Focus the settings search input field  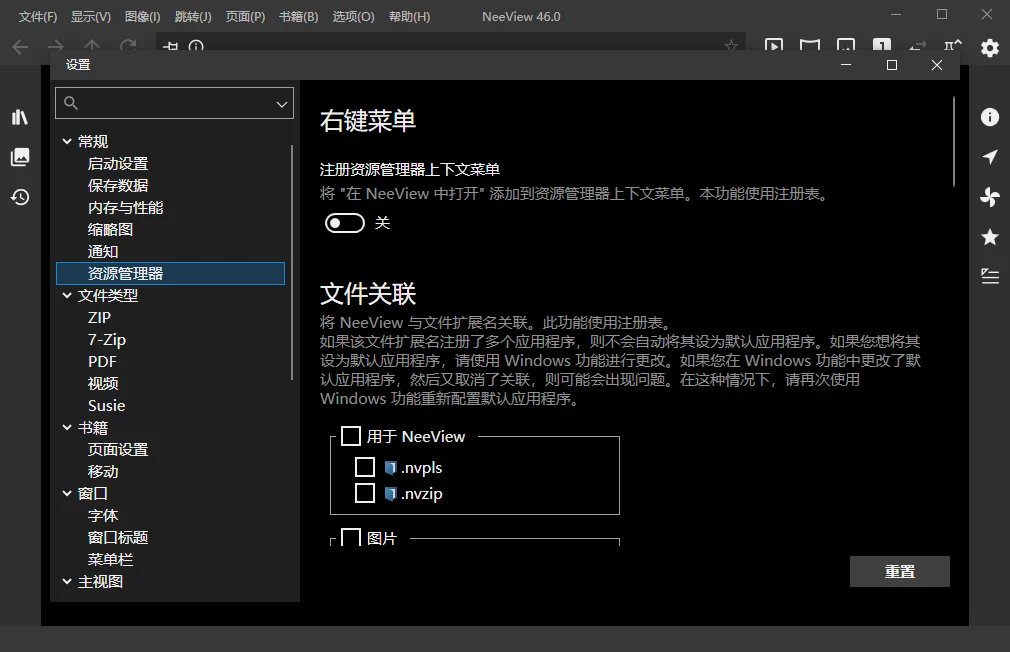point(174,103)
